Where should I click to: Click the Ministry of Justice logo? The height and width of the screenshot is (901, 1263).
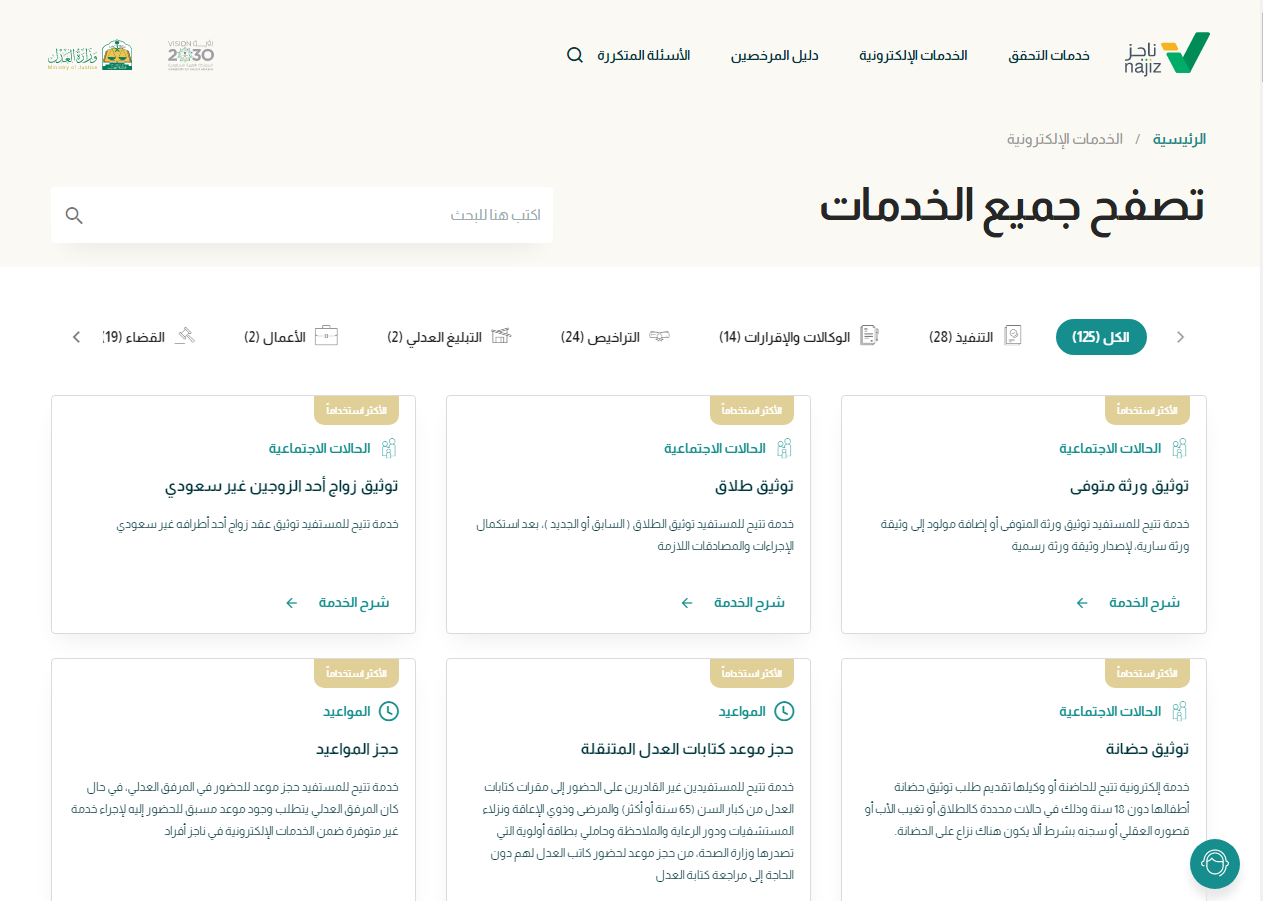pyautogui.click(x=89, y=55)
